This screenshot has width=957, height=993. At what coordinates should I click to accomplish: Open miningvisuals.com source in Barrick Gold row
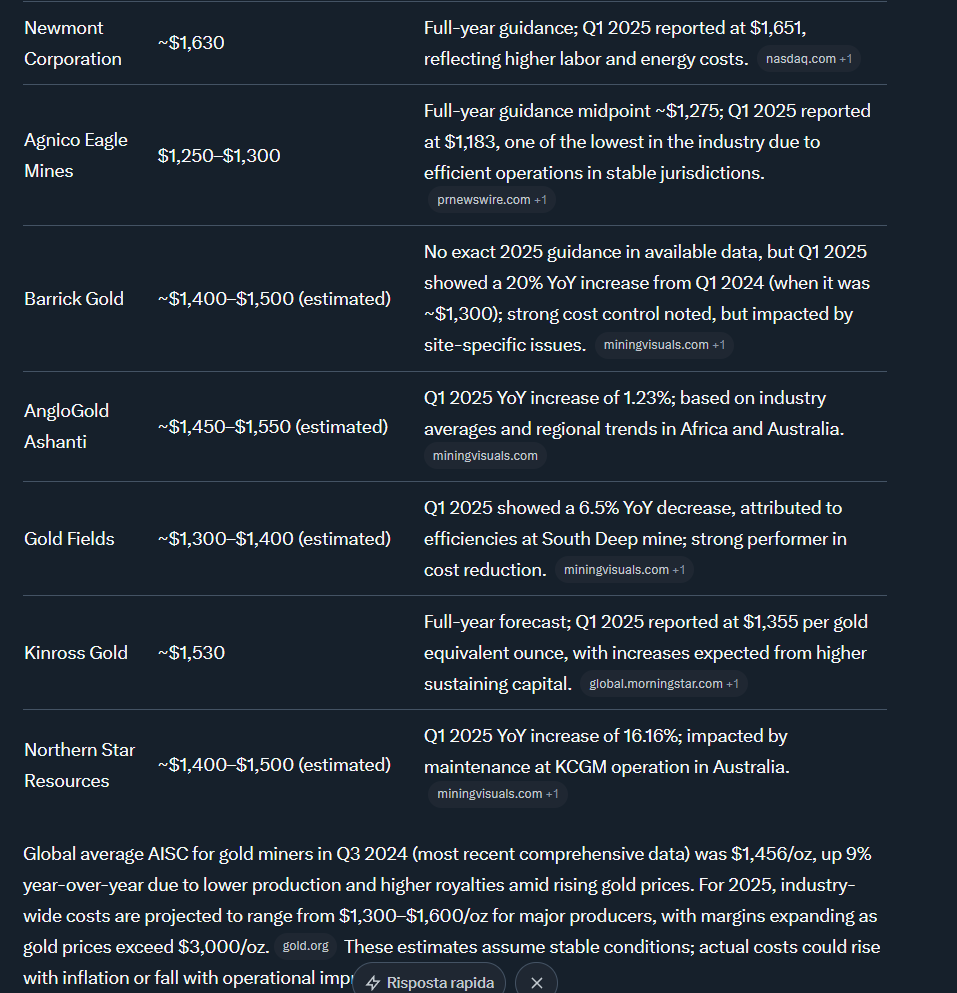665,345
